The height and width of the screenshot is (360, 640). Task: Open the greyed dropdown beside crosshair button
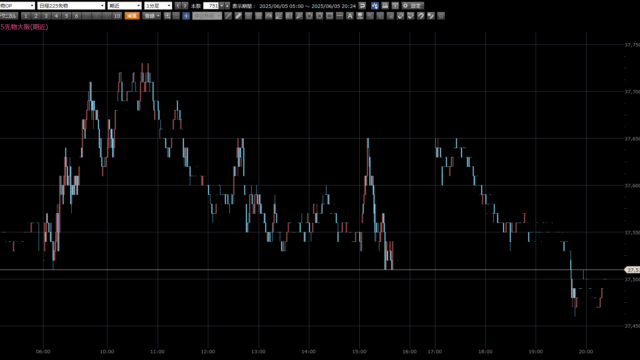[x=207, y=16]
